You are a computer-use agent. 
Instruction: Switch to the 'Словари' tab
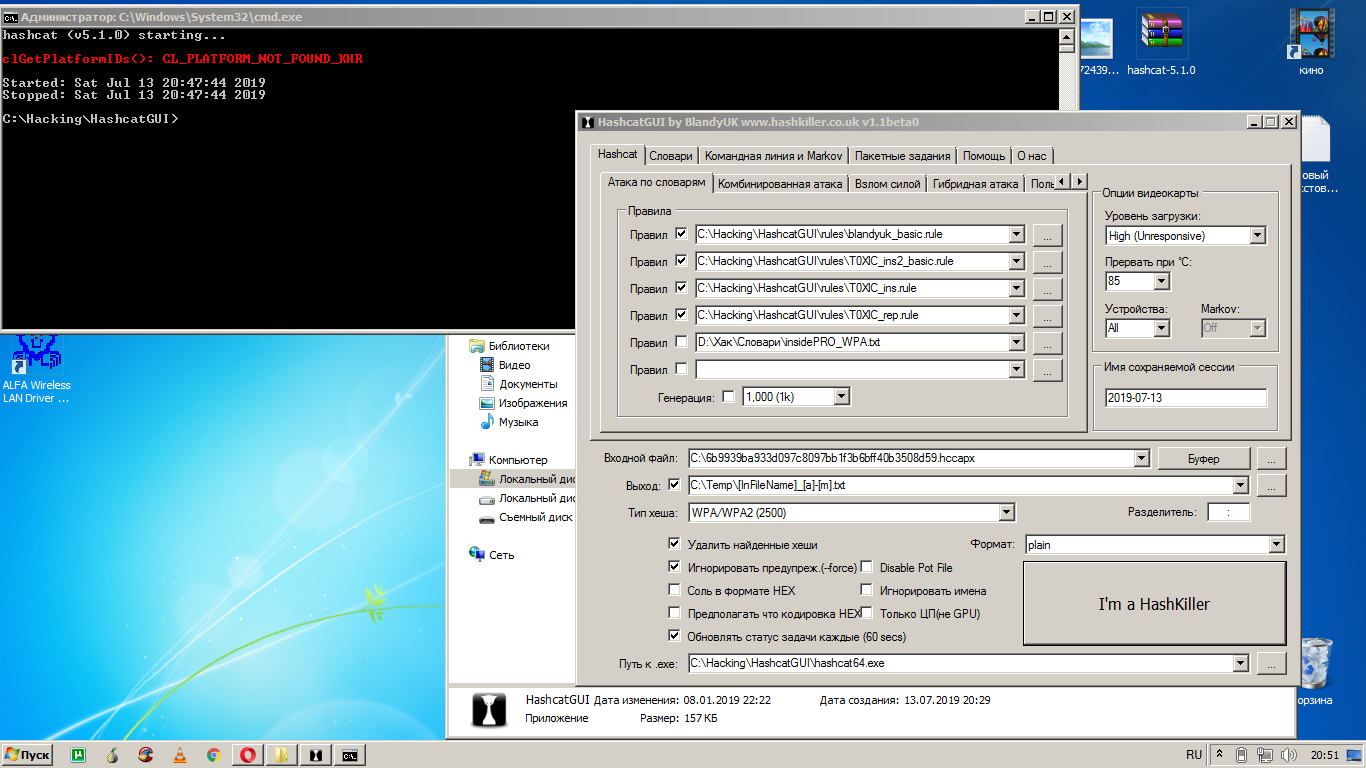pyautogui.click(x=670, y=156)
